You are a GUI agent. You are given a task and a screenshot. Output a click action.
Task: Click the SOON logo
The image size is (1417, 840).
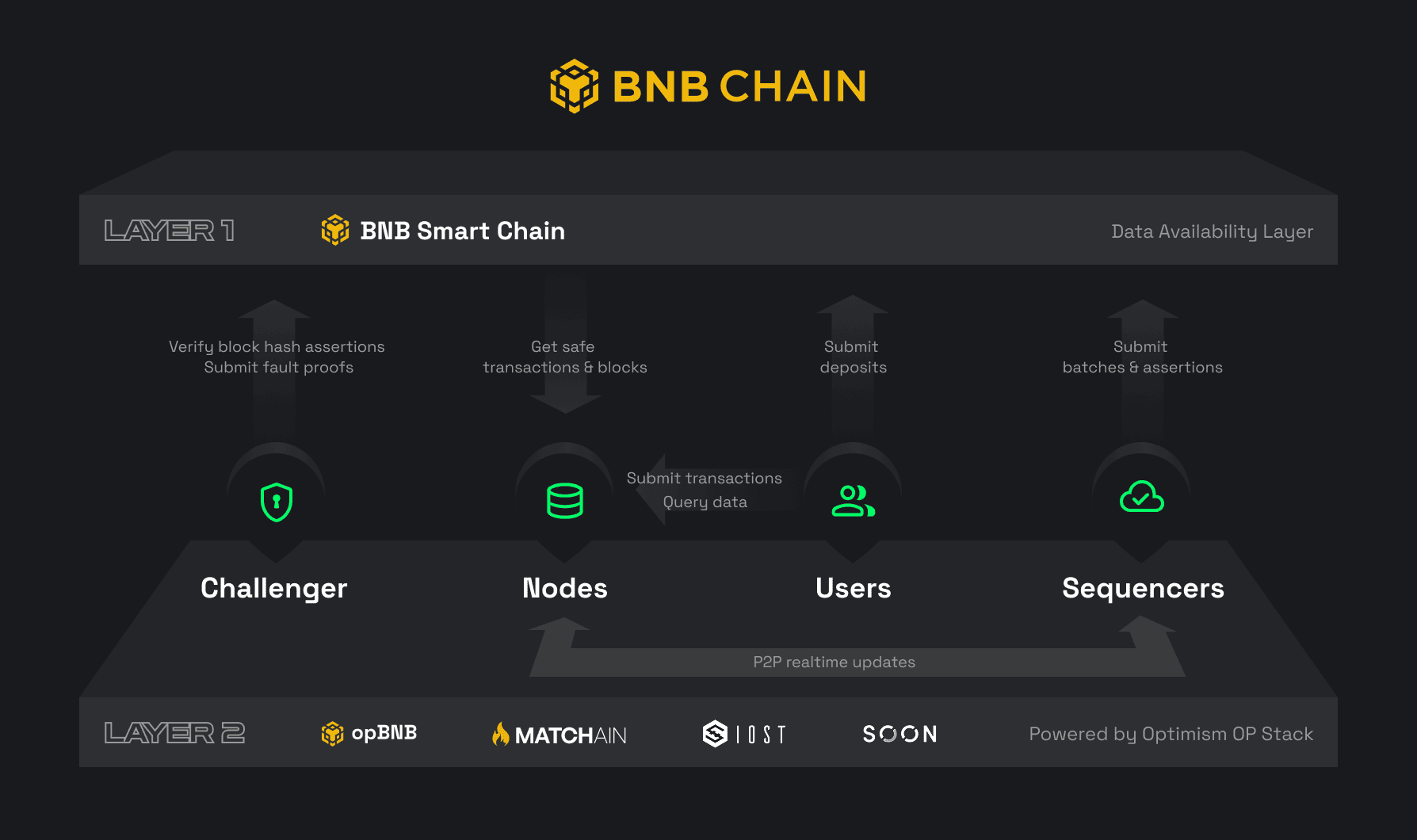[x=899, y=734]
